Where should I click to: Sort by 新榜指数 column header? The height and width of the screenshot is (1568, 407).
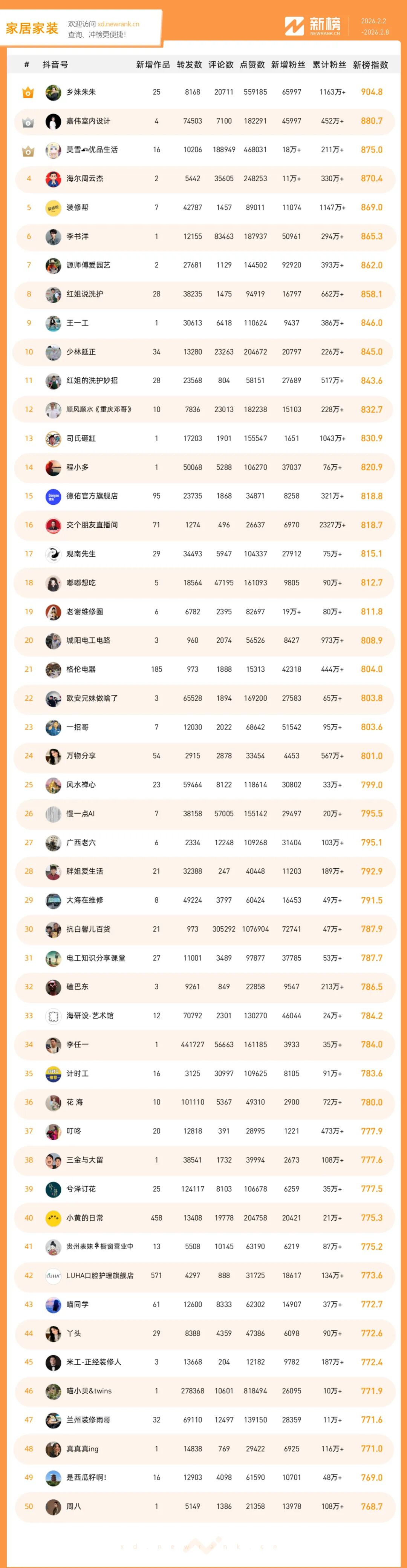click(x=370, y=65)
